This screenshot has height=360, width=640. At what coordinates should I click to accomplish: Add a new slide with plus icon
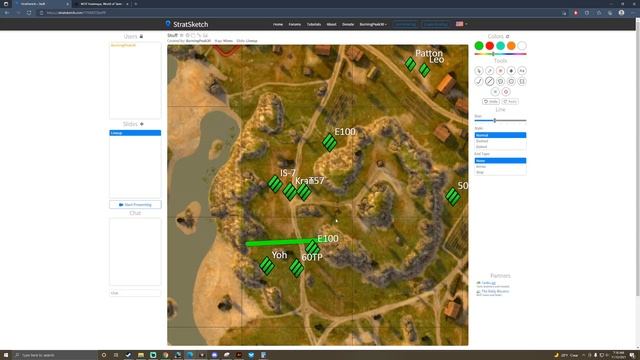pos(142,124)
